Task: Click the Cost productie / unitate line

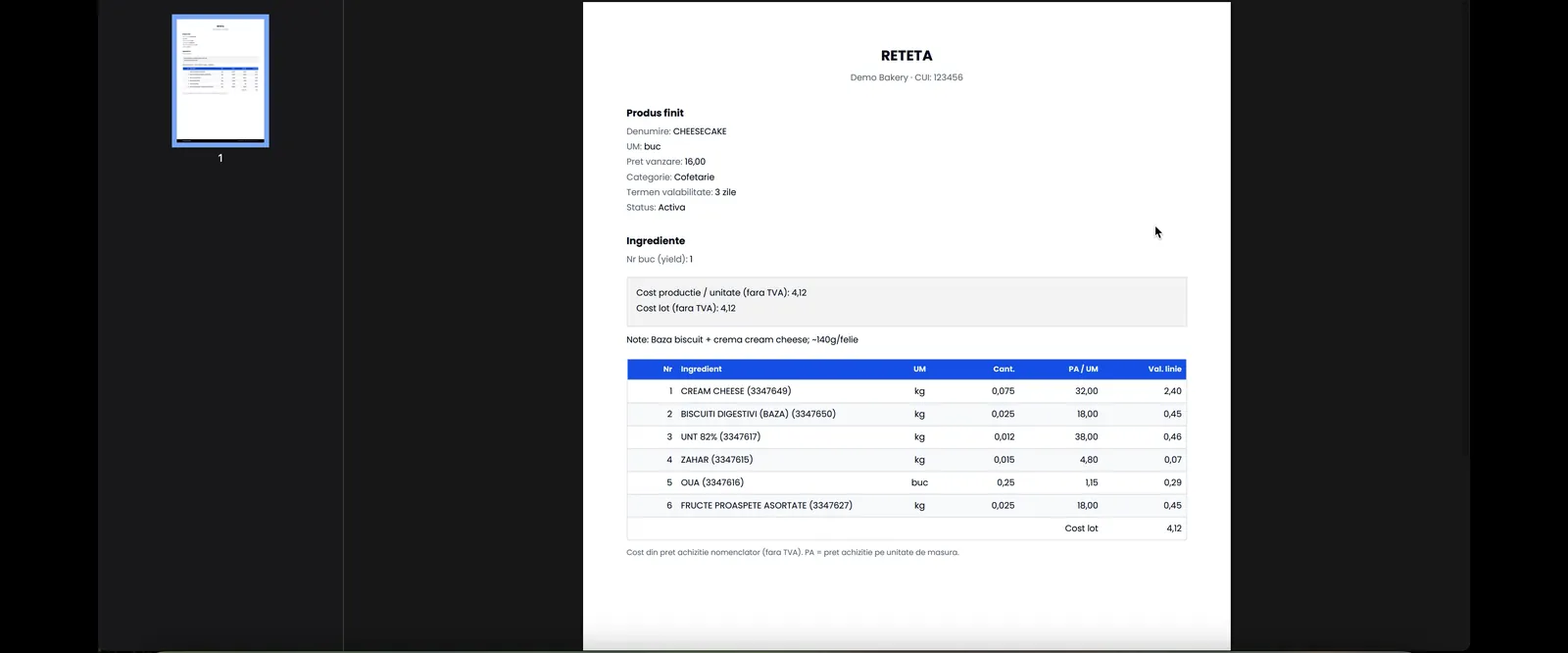Action: point(721,292)
